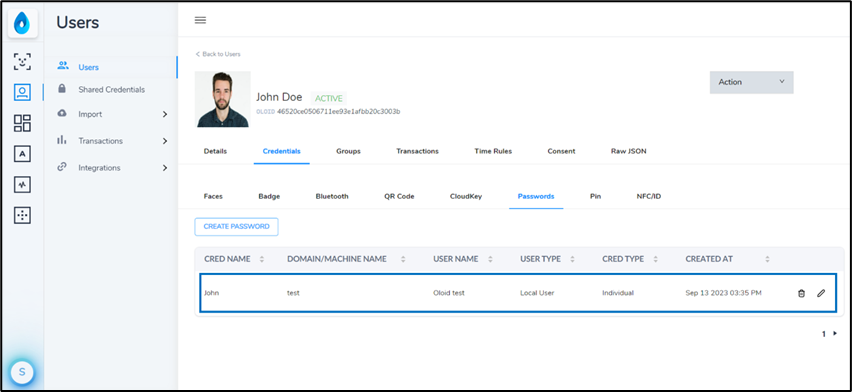Click the CREATE PASSWORD button

coord(236,227)
